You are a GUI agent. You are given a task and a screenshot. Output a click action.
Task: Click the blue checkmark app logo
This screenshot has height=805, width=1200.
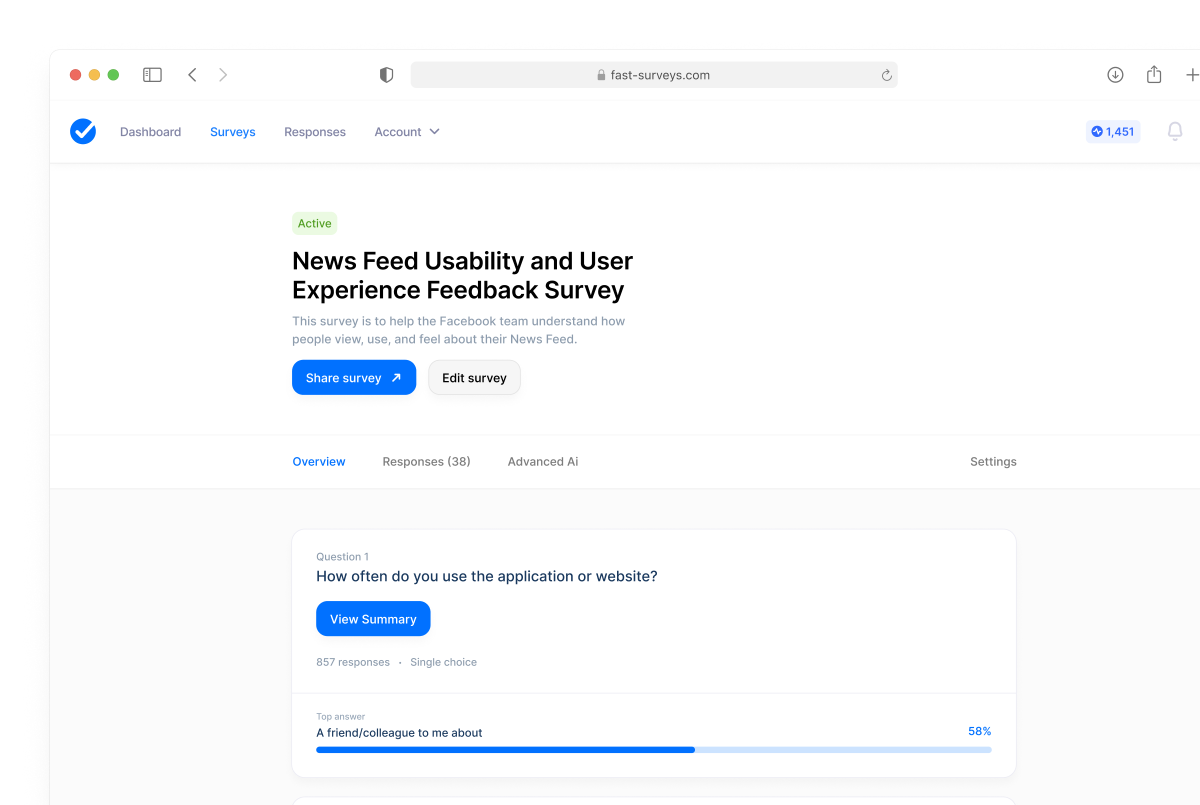tap(83, 131)
